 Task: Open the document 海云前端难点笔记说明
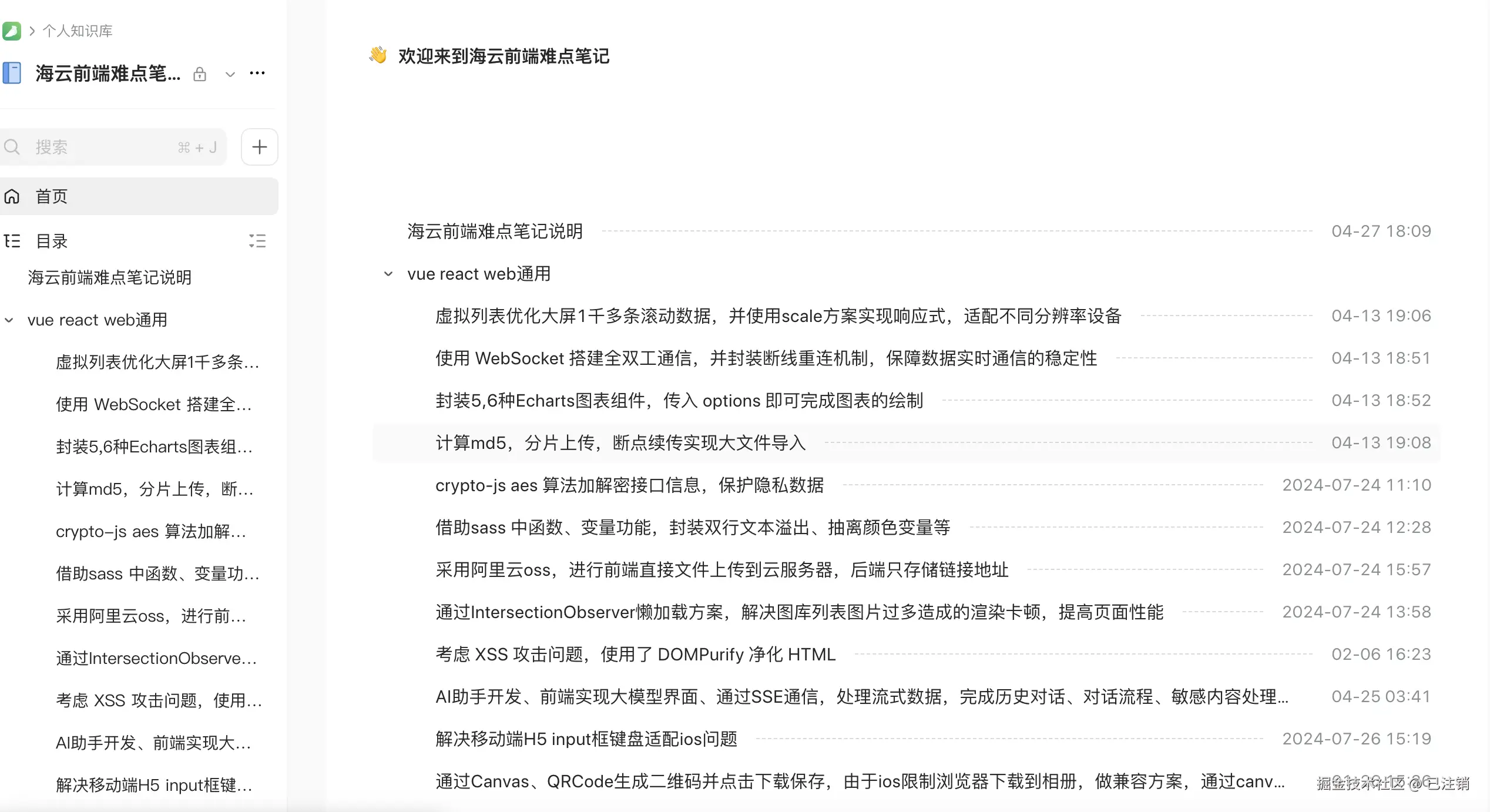point(494,231)
